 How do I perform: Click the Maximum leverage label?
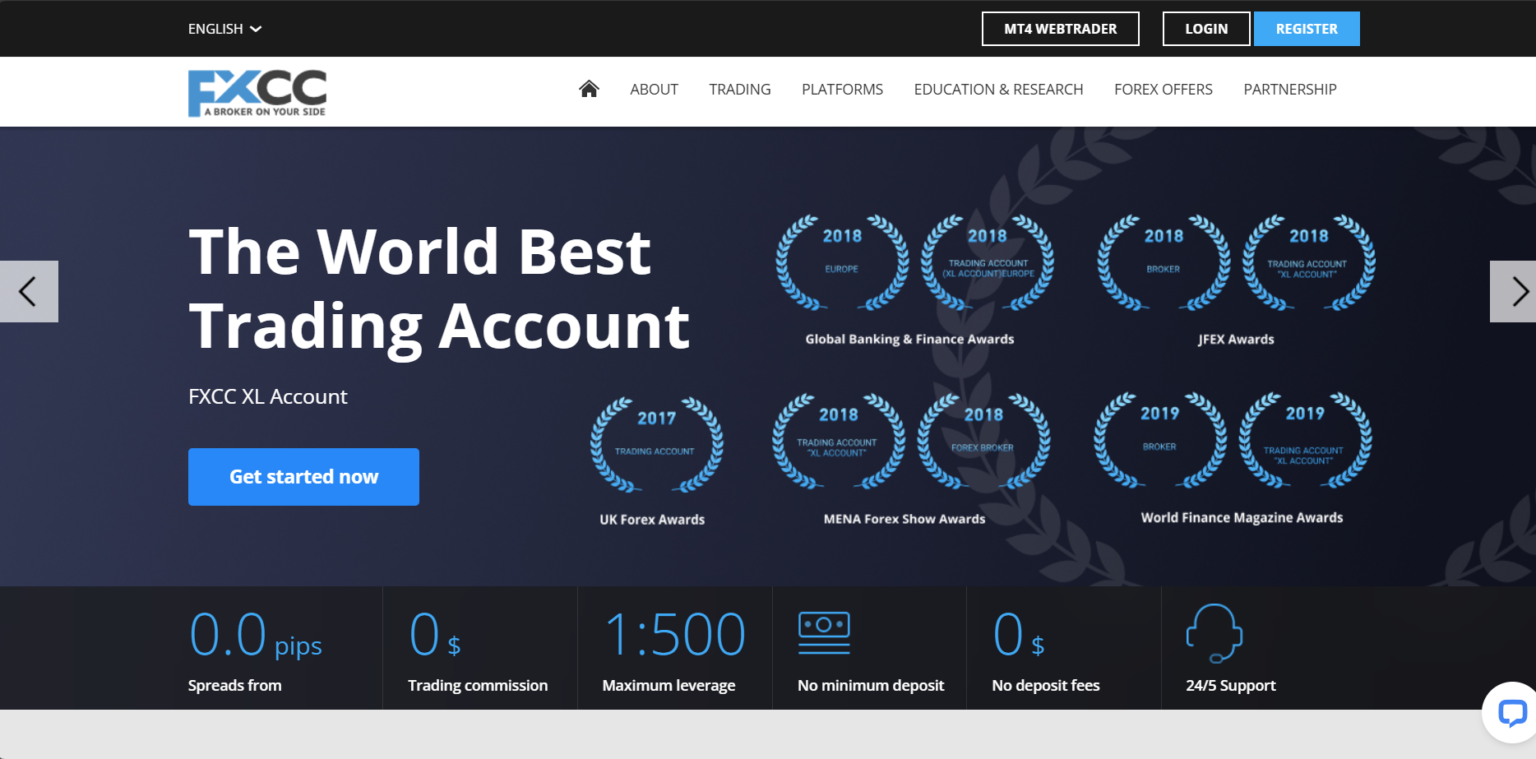point(669,685)
